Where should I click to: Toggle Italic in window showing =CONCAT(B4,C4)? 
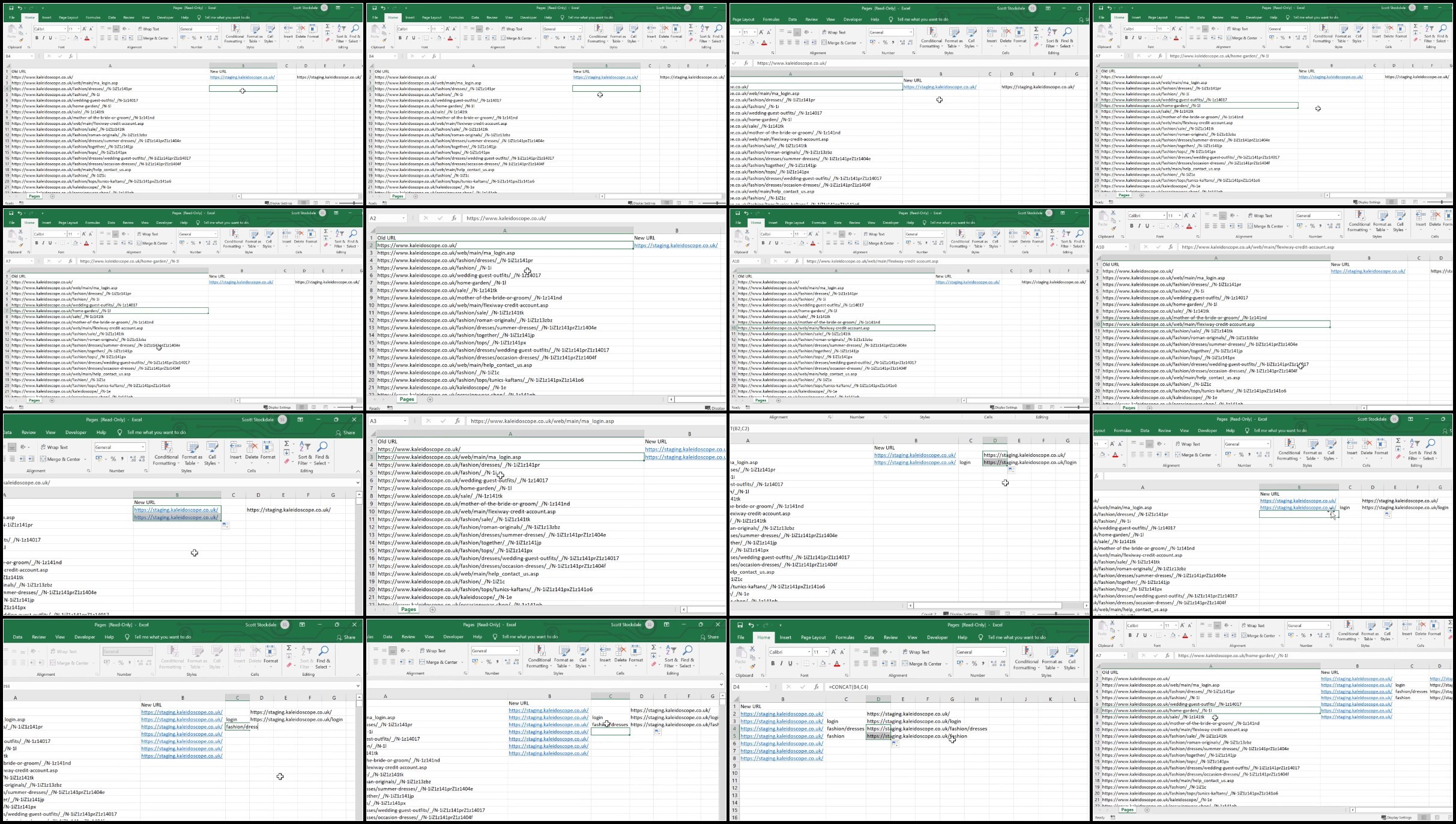(x=781, y=663)
